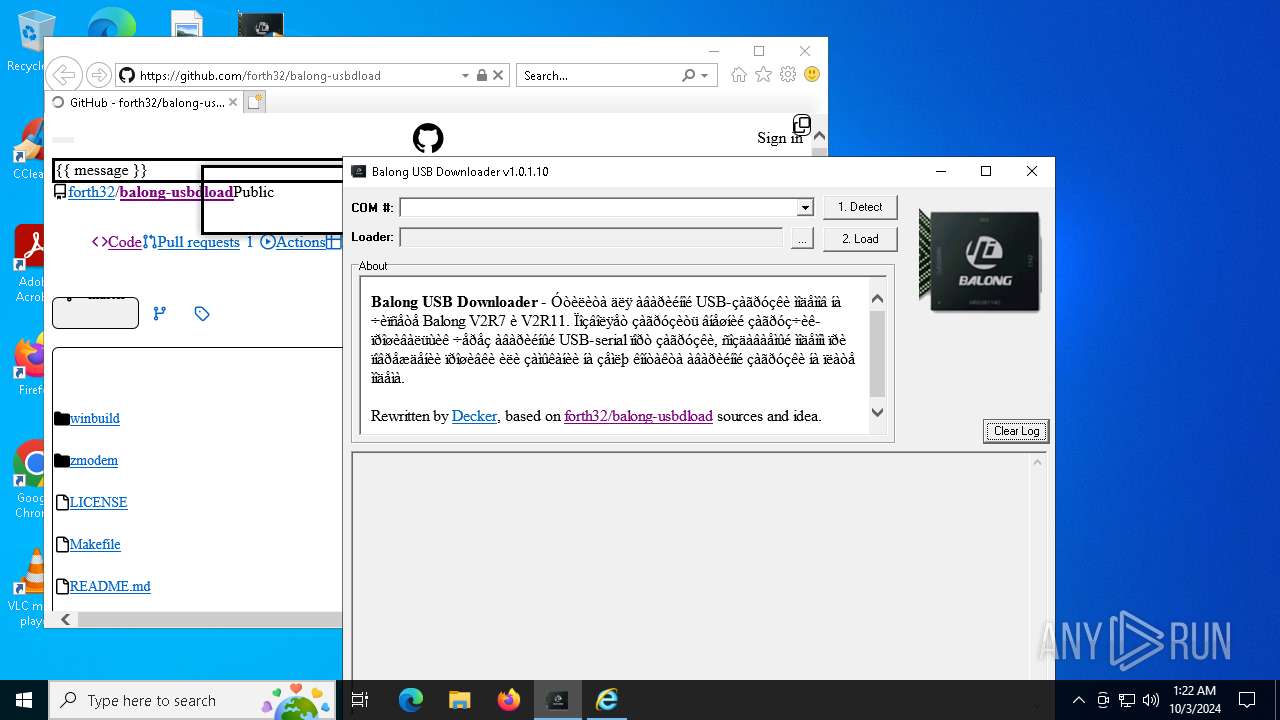Click the Loader path field
The width and height of the screenshot is (1280, 720).
(x=591, y=238)
